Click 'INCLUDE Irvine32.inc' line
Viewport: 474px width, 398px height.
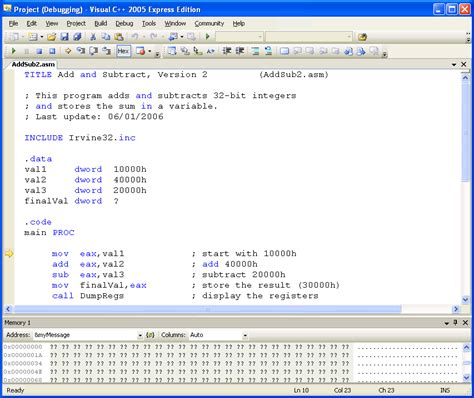click(x=80, y=138)
